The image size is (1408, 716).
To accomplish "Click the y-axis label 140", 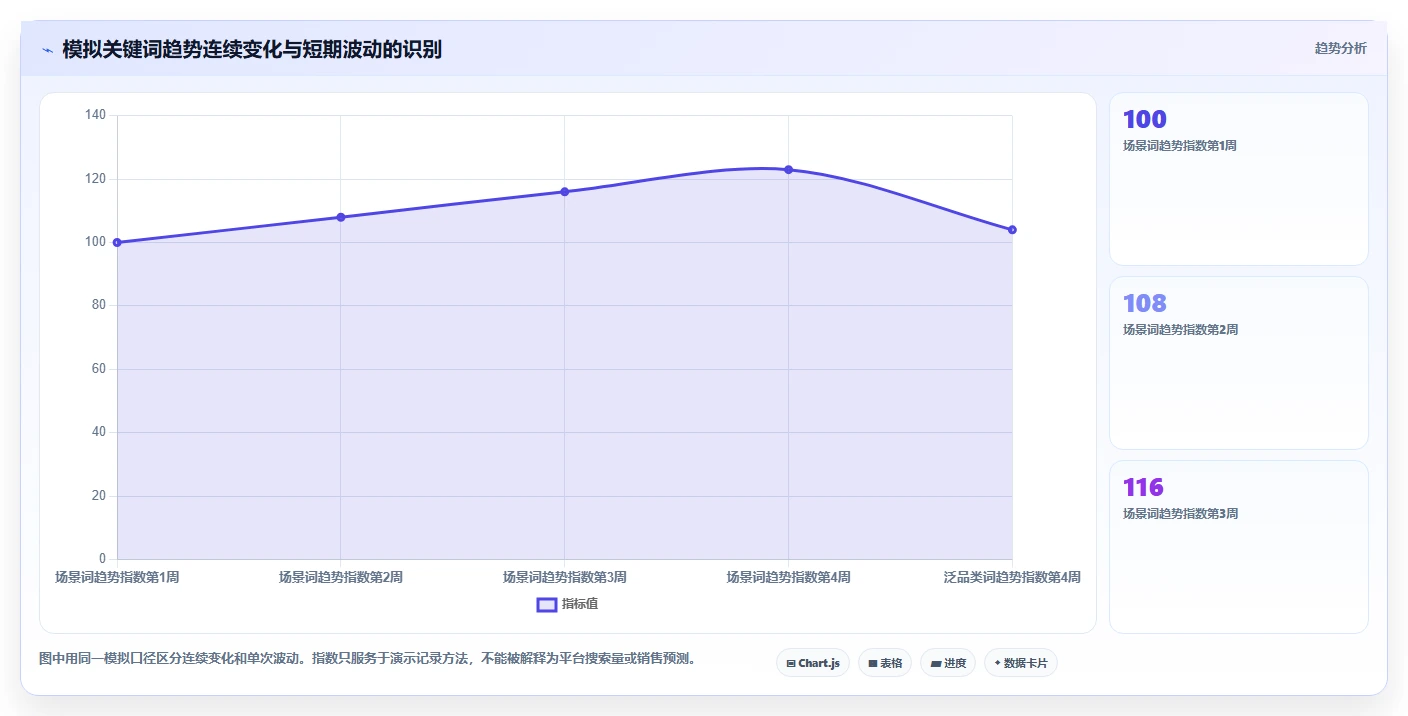I will [95, 115].
